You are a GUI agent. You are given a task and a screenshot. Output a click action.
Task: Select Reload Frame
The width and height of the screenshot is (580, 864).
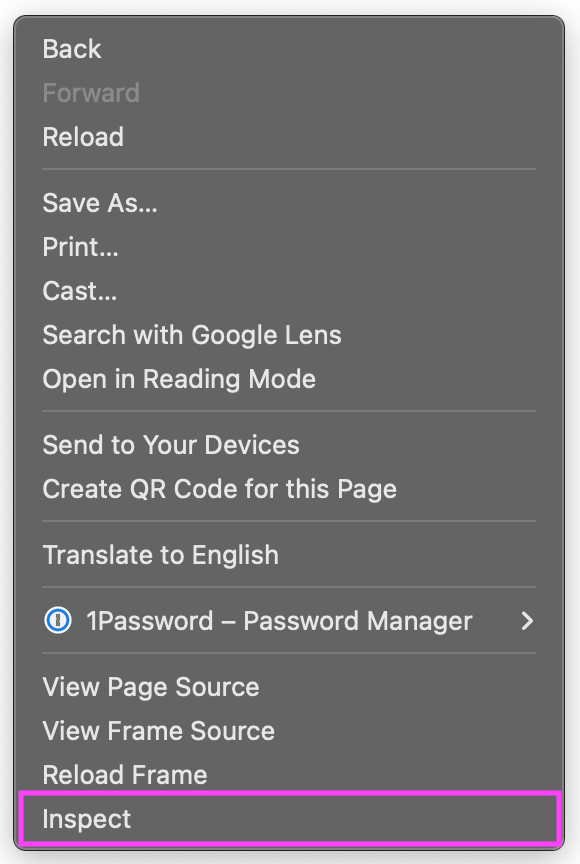point(125,775)
